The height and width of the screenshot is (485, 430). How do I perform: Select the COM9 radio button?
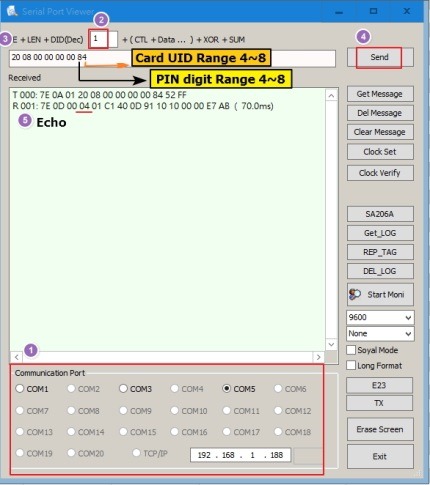(x=123, y=411)
